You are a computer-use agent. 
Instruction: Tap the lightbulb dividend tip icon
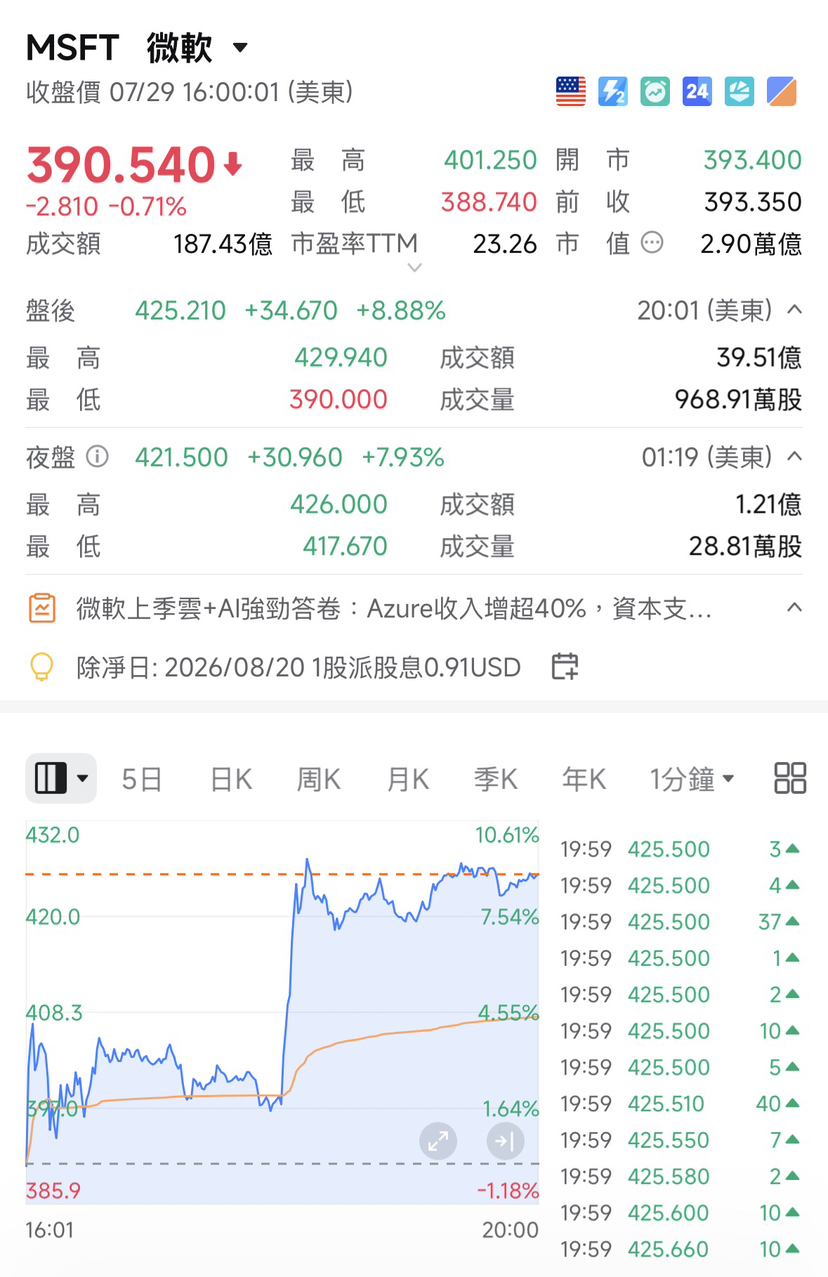point(41,667)
